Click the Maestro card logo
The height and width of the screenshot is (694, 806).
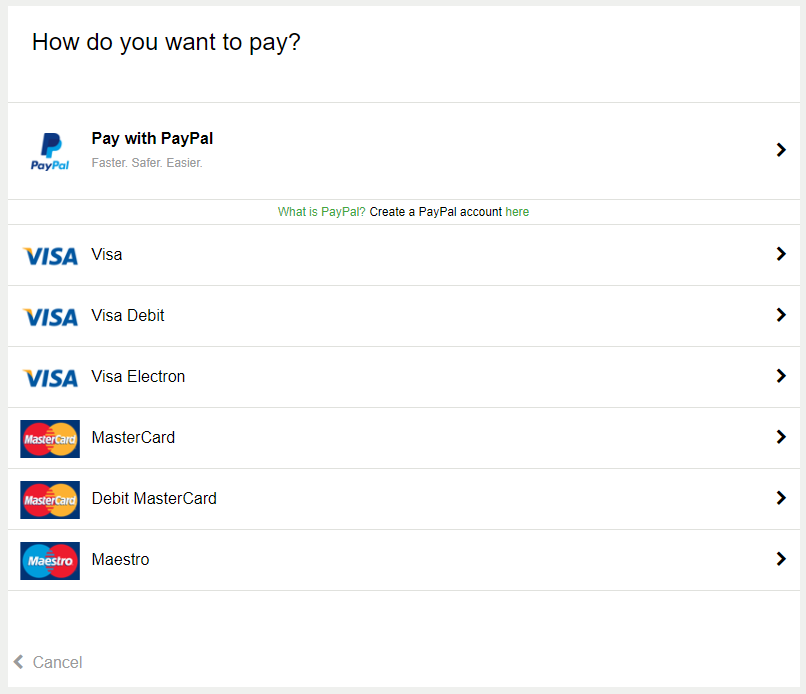50,561
